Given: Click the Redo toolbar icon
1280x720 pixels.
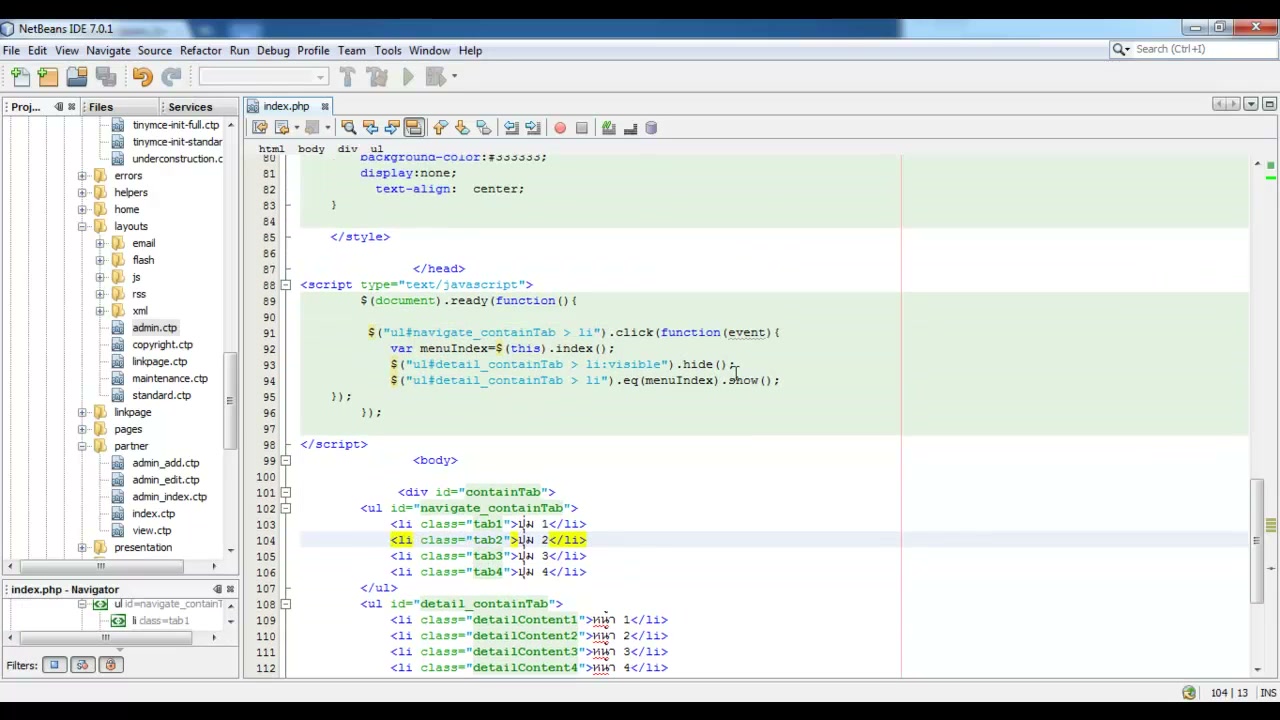Looking at the screenshot, I should click(171, 76).
